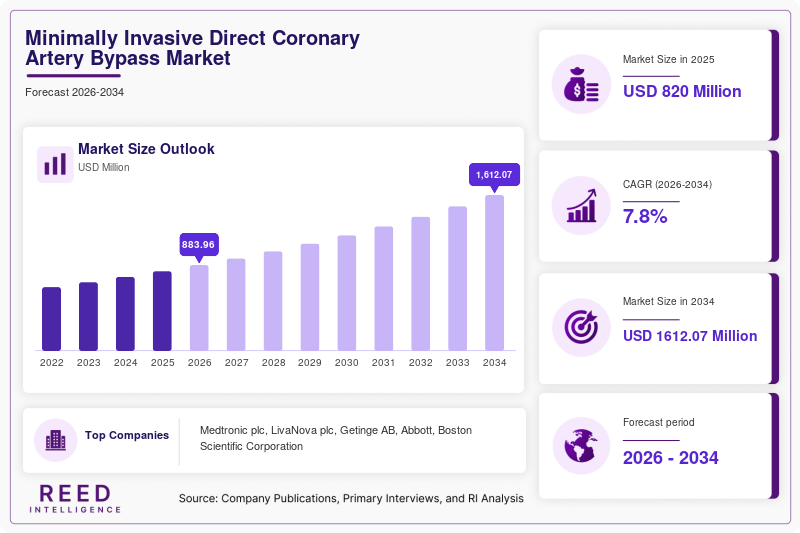Image resolution: width=800 pixels, height=533 pixels.
Task: Click the 'USD Million' unit label
Action: tap(104, 167)
